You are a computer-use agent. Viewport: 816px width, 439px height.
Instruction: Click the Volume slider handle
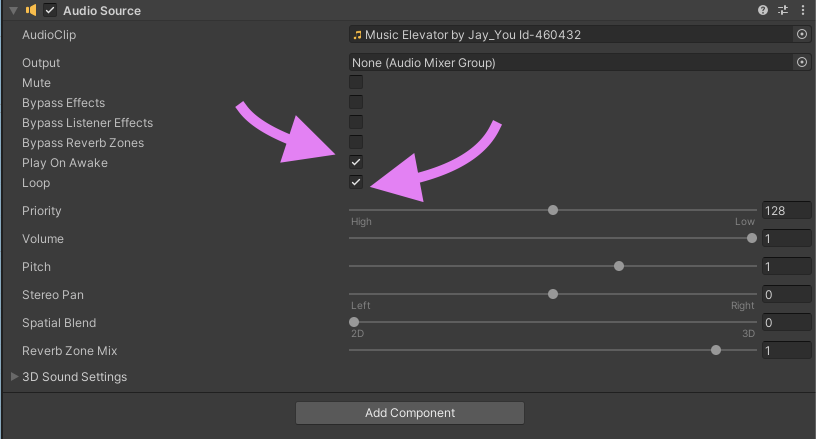point(752,238)
